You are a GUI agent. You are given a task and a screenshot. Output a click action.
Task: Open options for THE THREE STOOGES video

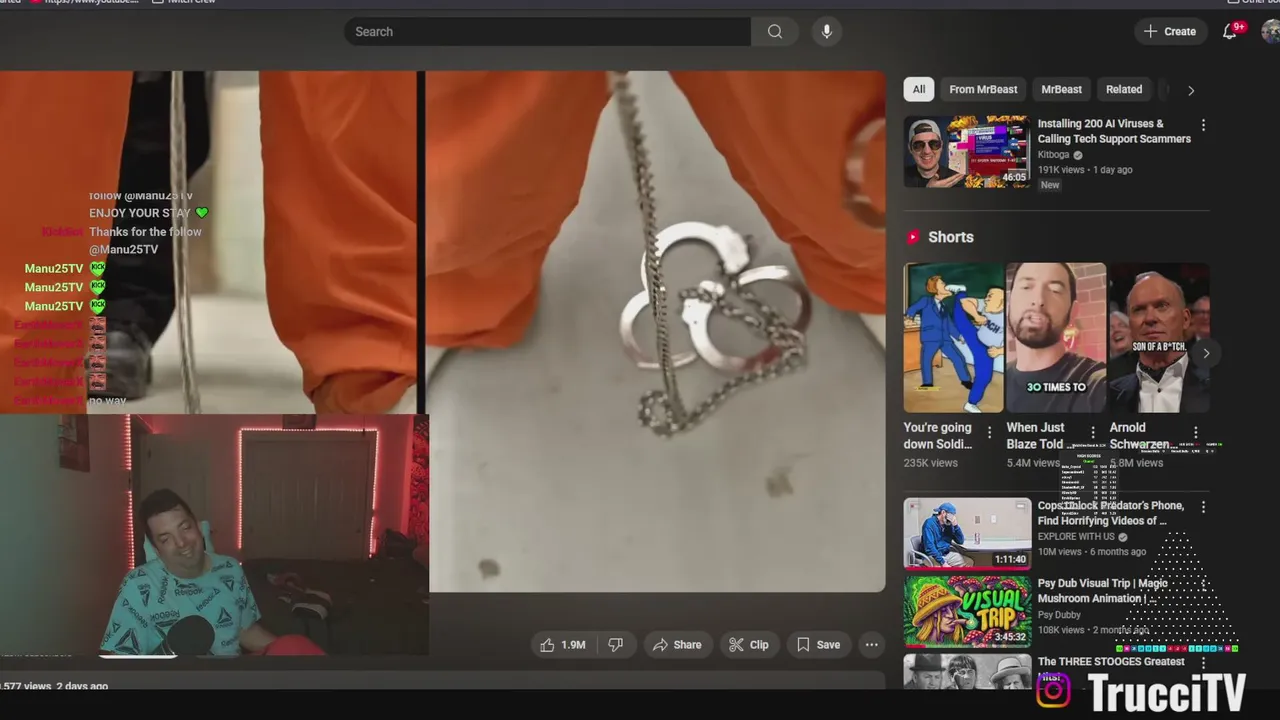(x=1203, y=663)
